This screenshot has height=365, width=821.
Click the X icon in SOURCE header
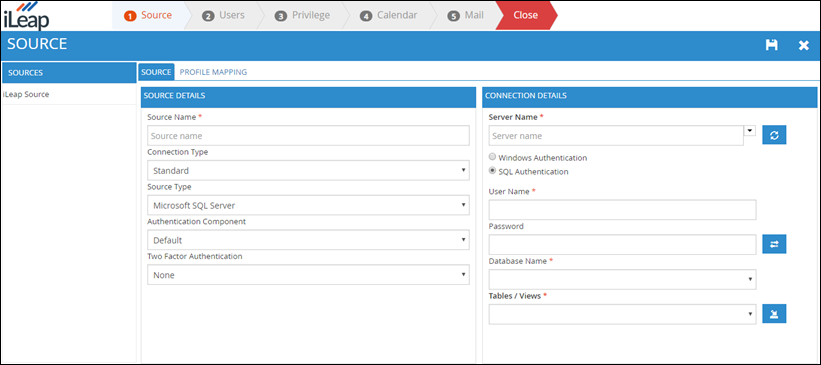click(803, 46)
